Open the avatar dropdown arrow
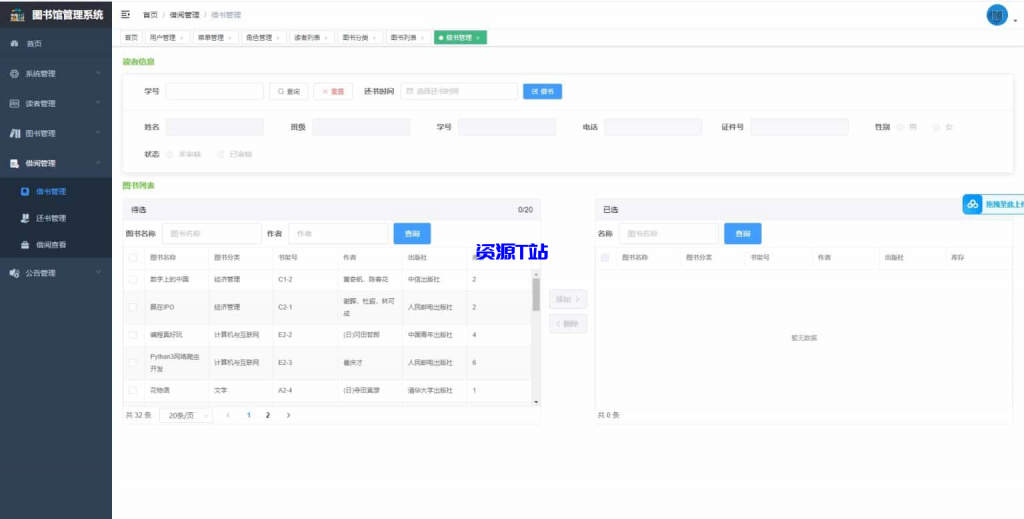This screenshot has width=1024, height=519. click(x=1016, y=21)
